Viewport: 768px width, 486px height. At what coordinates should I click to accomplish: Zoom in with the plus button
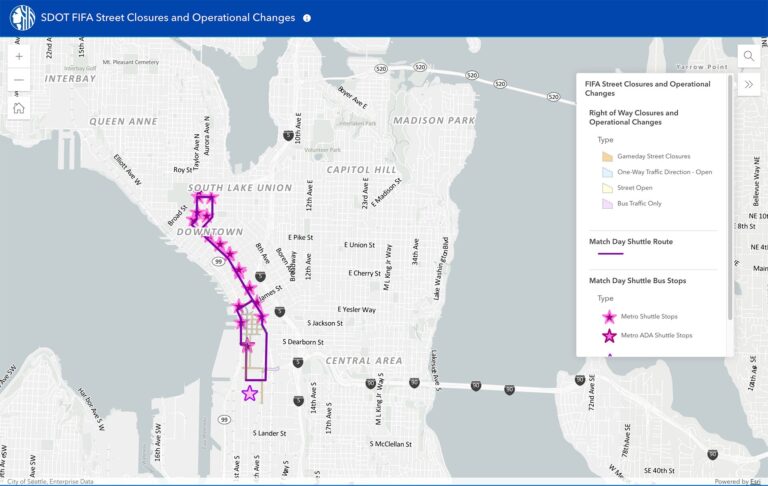(19, 56)
